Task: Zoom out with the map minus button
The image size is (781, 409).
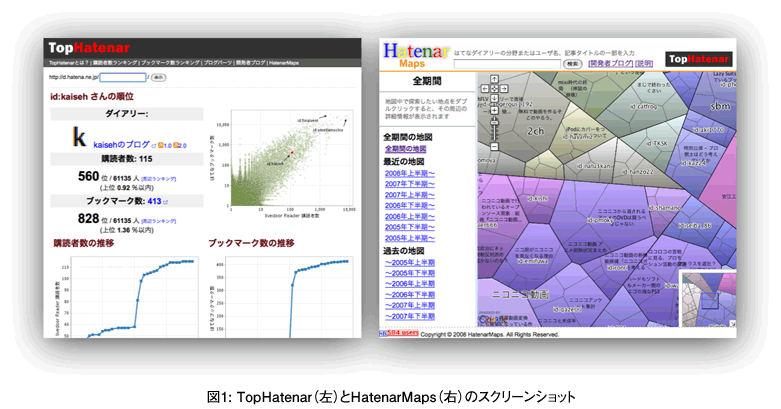Action: (x=494, y=147)
